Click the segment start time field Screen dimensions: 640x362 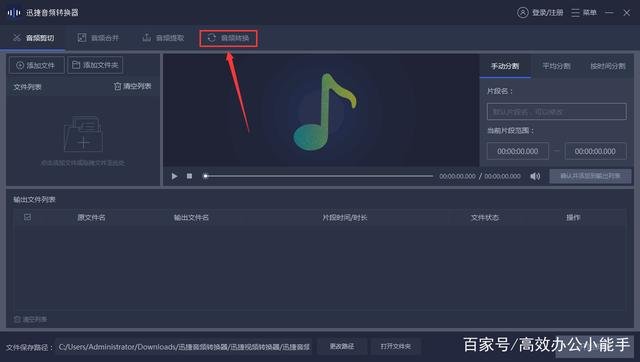[518, 151]
